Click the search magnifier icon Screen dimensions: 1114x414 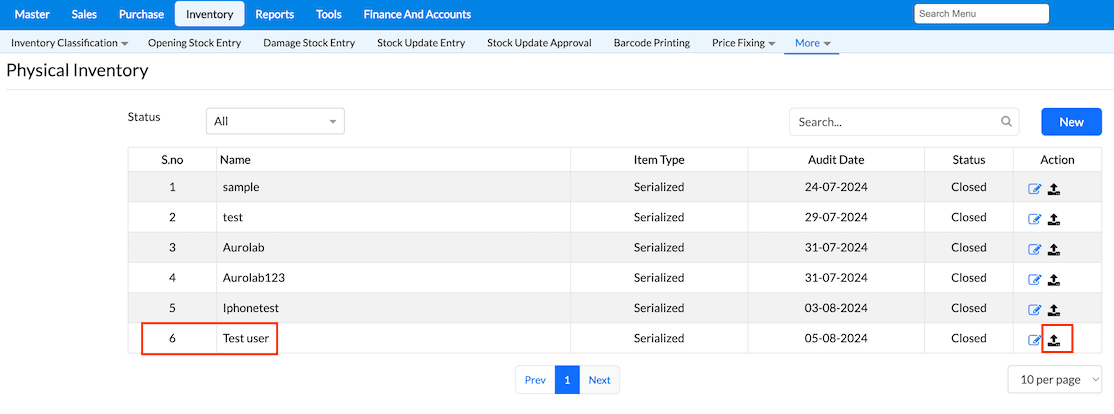(x=1006, y=122)
